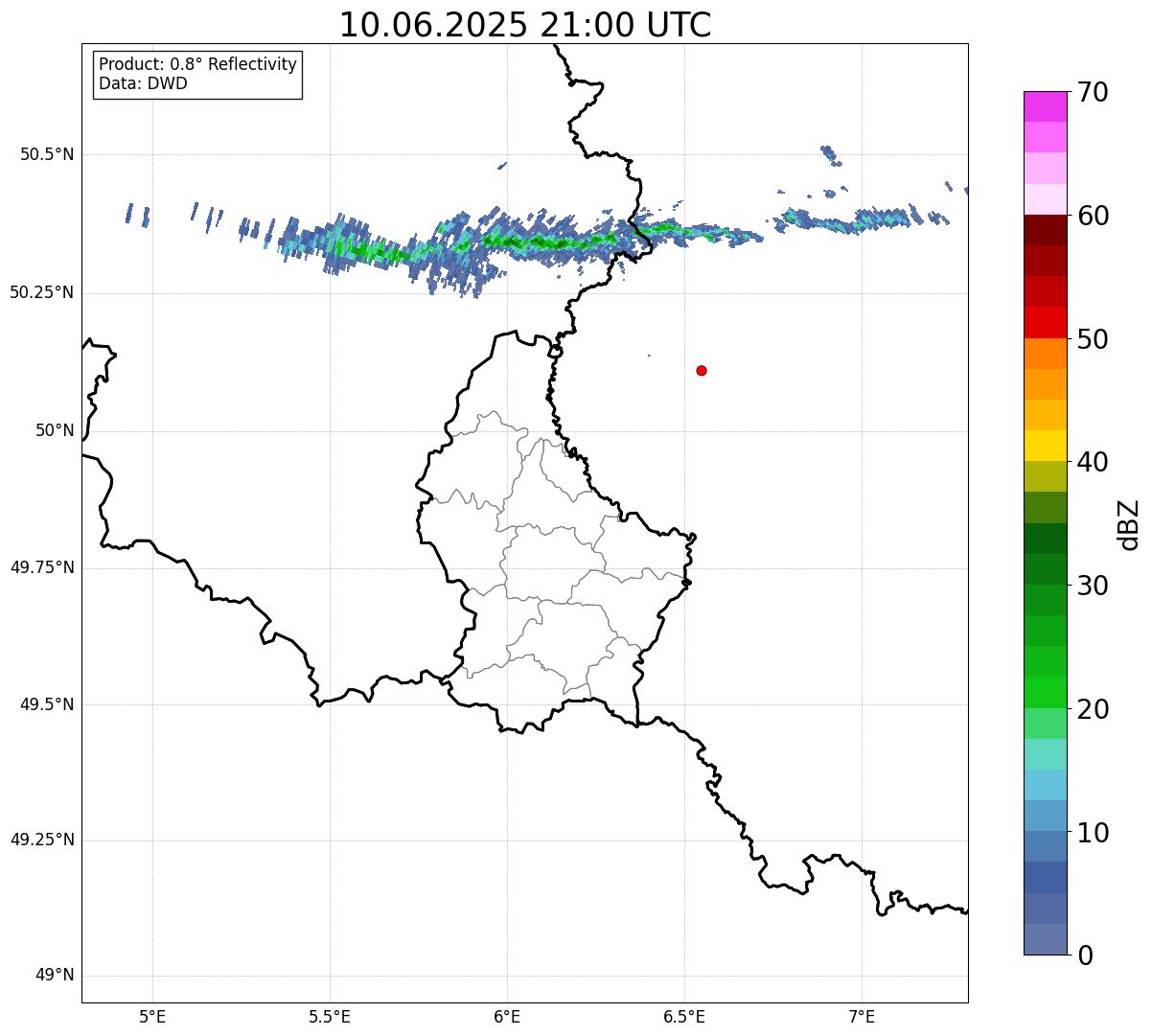Click the 'Product: 0.8° Reflectivity' label
This screenshot has width=1152, height=1036.
198,64
